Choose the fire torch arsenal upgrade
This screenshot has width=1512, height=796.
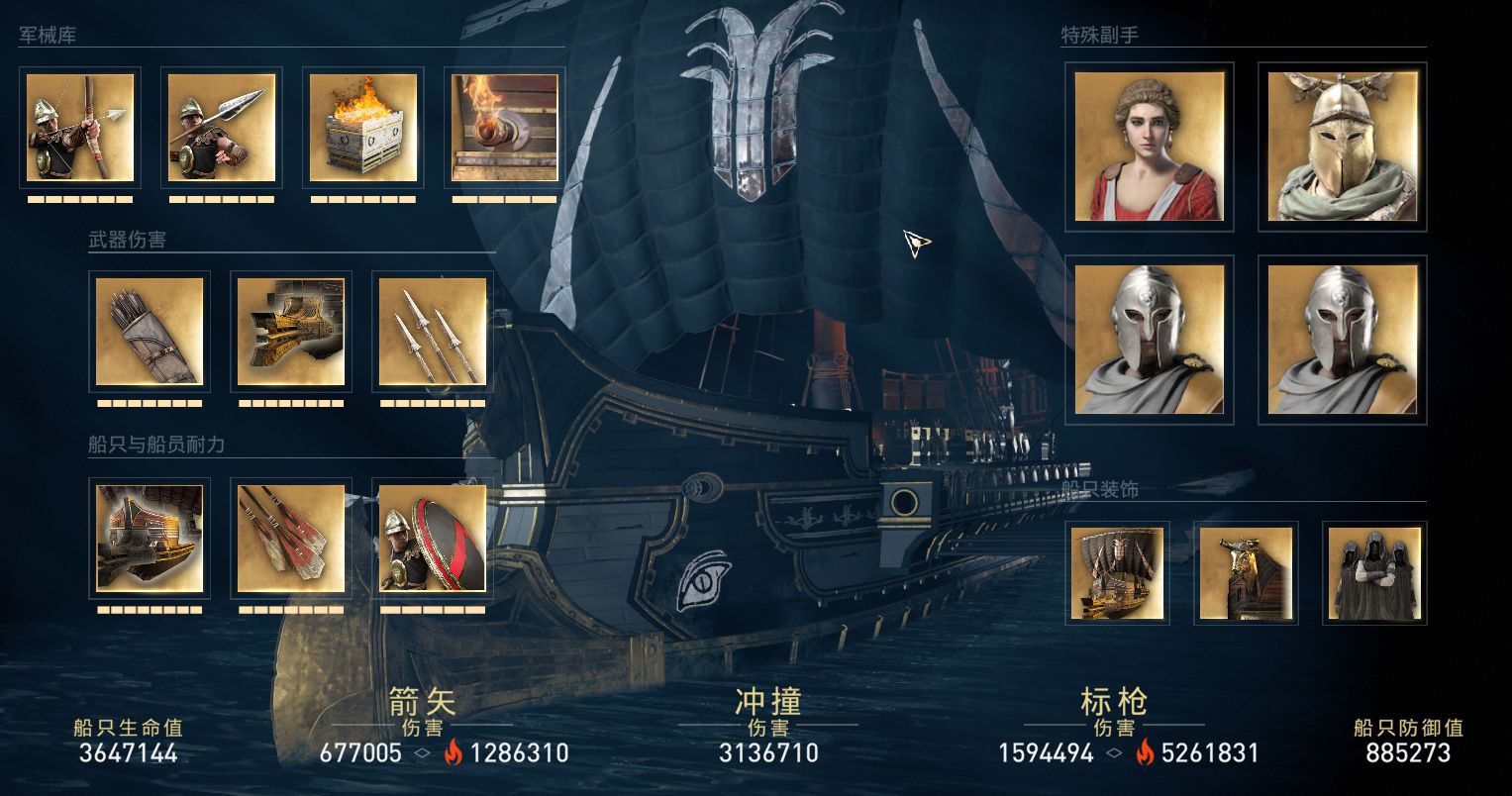click(x=505, y=128)
